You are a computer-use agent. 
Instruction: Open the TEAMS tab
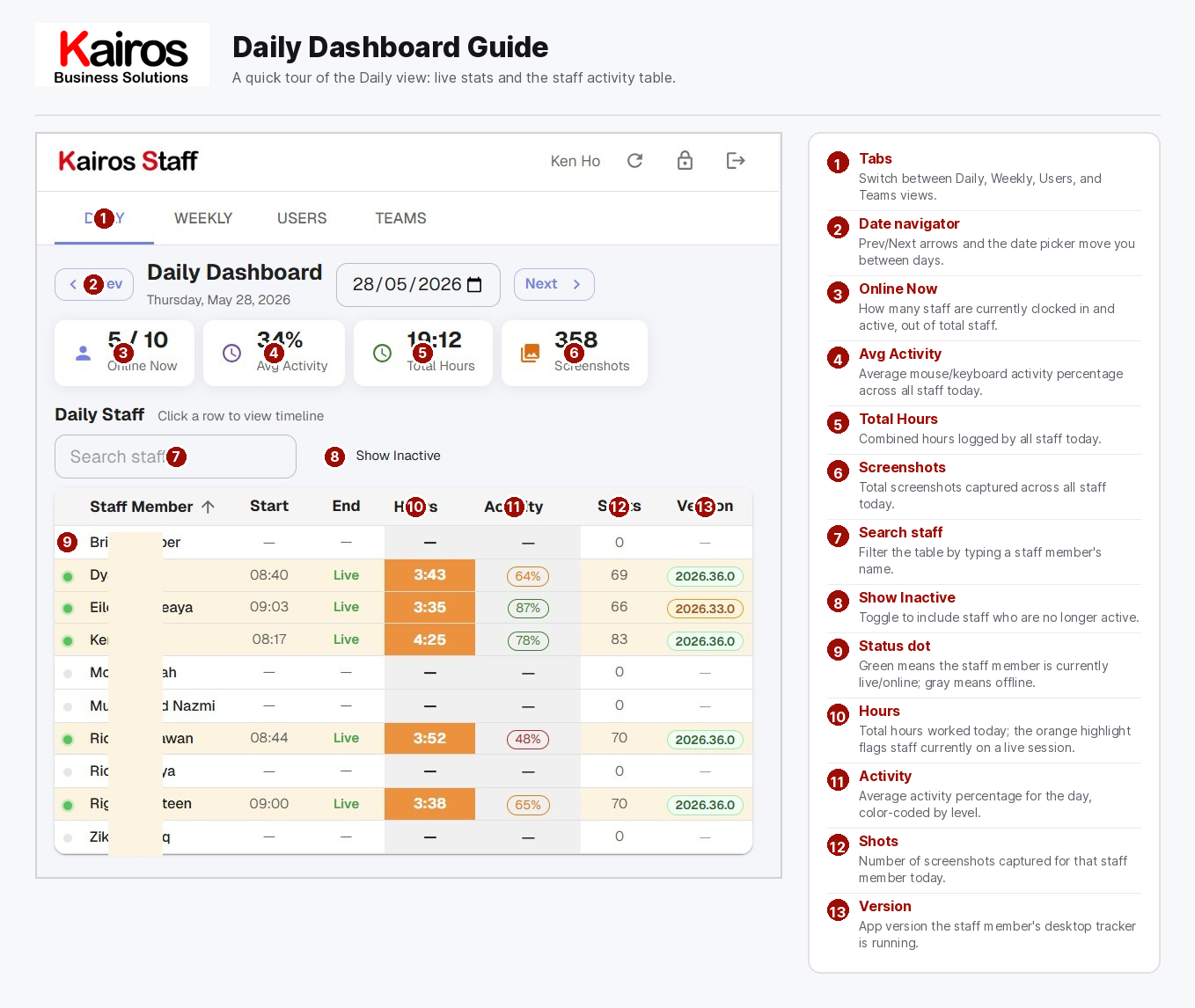tap(400, 218)
